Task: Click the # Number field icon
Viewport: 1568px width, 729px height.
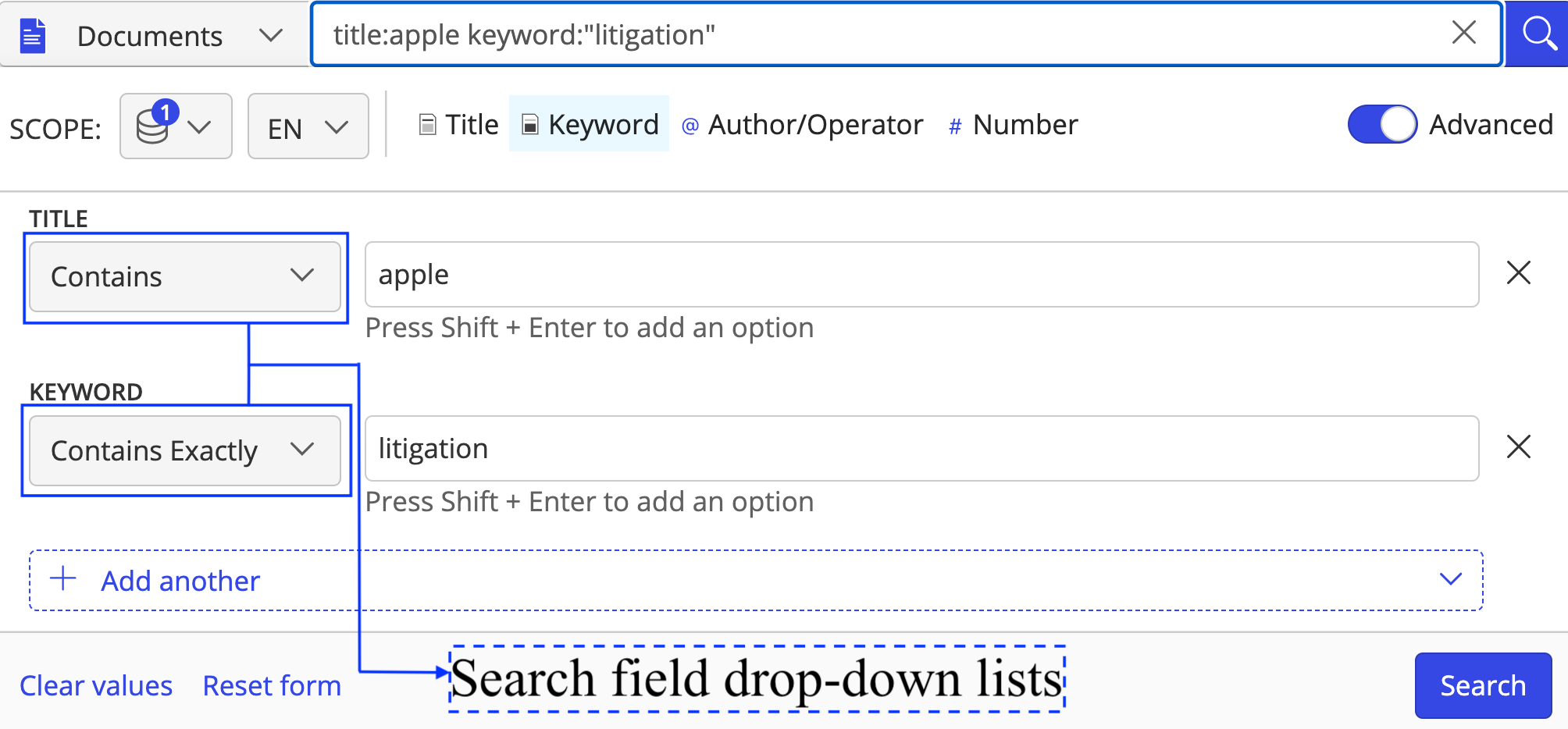Action: tap(954, 126)
